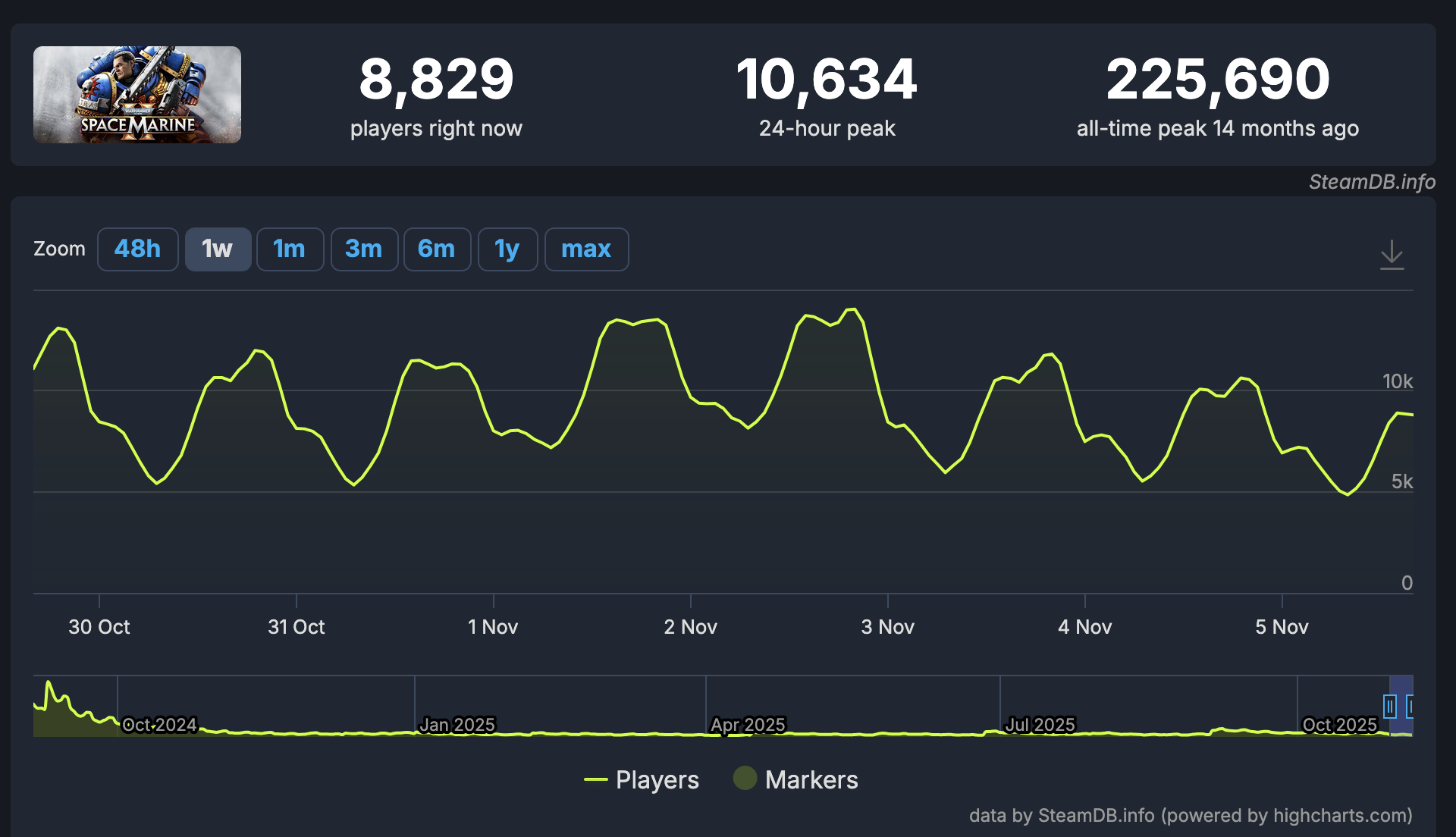The width and height of the screenshot is (1456, 837).
Task: Click the green Markers legend circle
Action: point(745,779)
